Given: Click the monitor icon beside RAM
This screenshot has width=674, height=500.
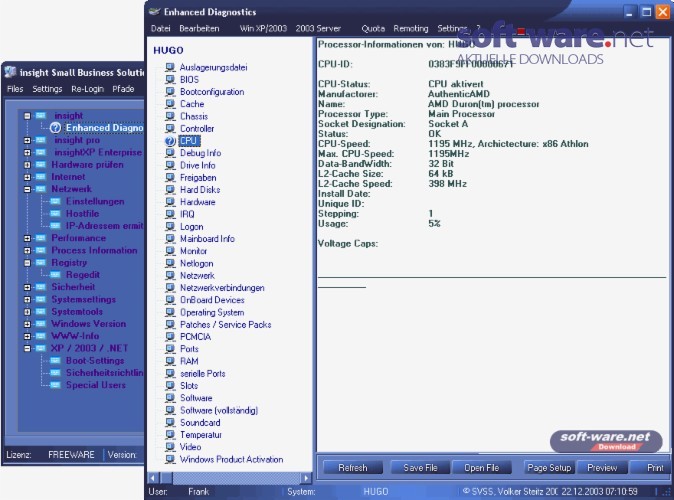Looking at the screenshot, I should coord(170,361).
